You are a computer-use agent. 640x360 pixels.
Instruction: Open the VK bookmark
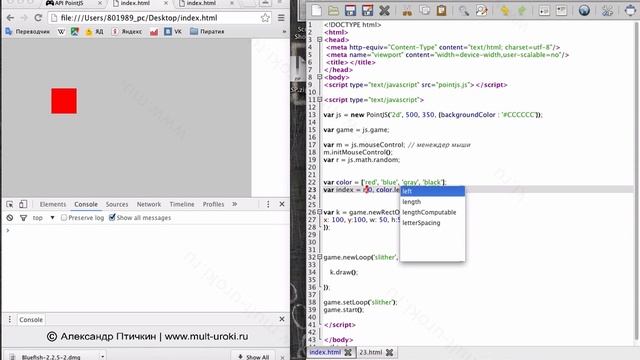pos(173,31)
